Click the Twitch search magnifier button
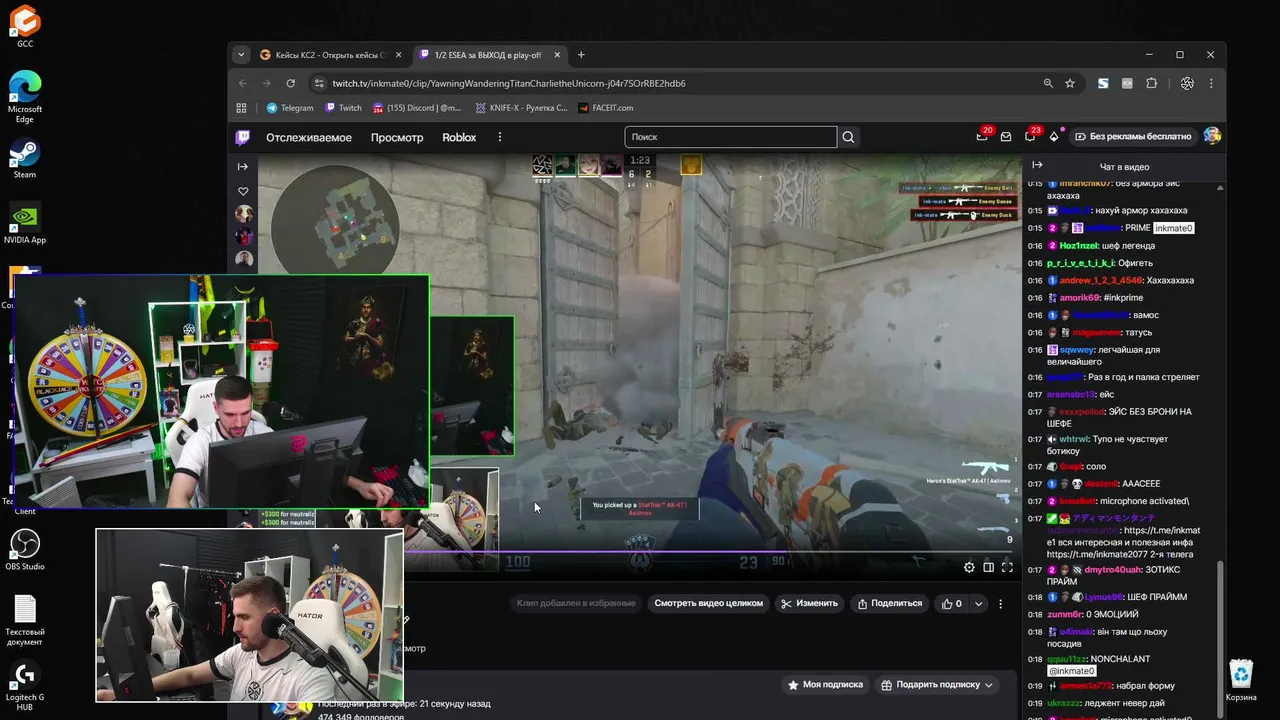Image resolution: width=1280 pixels, height=720 pixels. pos(848,137)
